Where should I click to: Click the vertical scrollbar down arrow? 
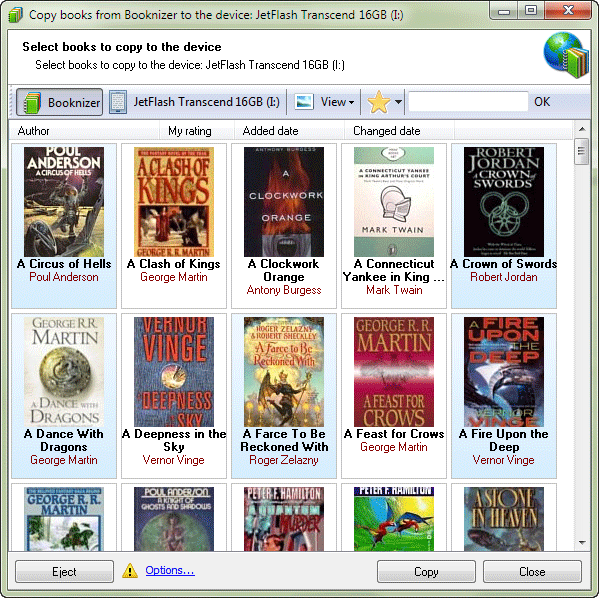click(582, 543)
